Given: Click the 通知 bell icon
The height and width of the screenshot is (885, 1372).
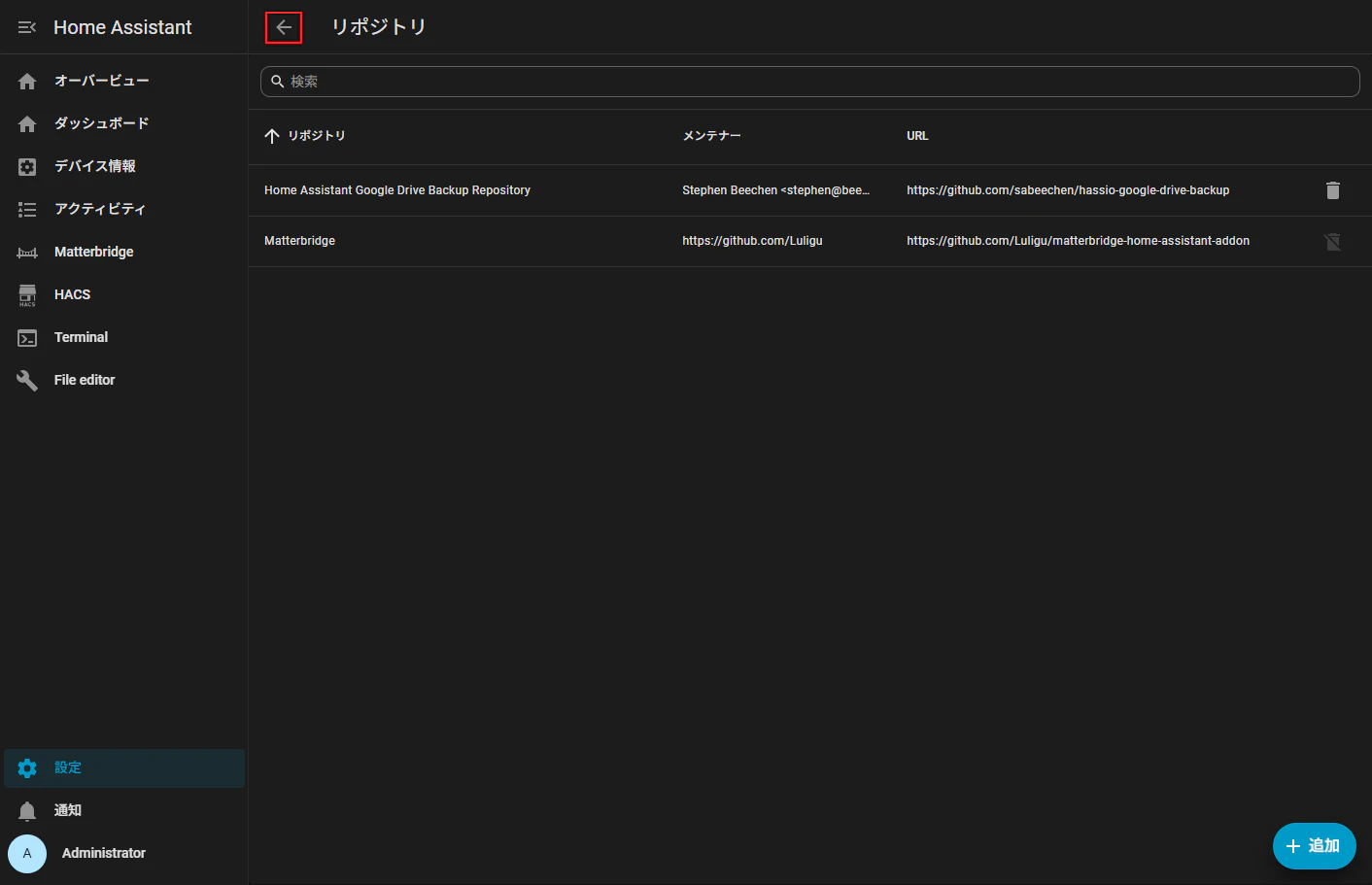Looking at the screenshot, I should [x=27, y=811].
